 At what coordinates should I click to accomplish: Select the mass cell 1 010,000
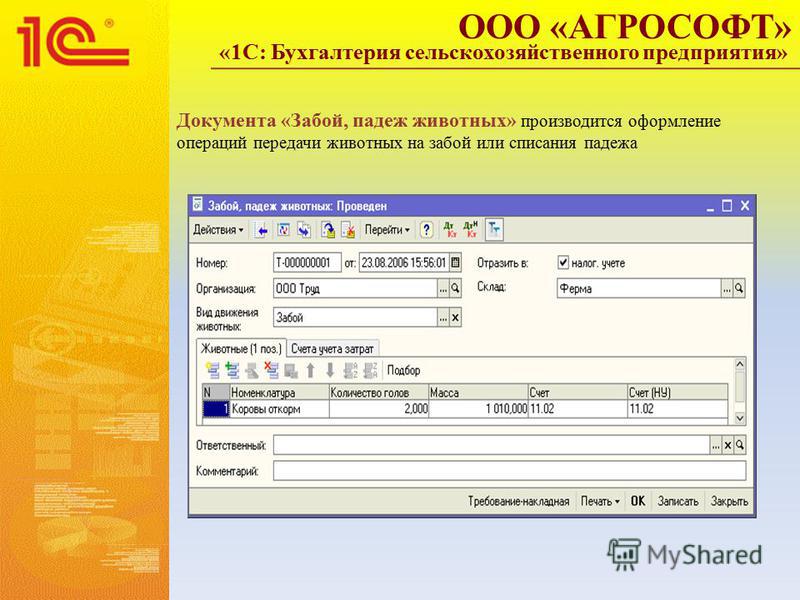478,409
